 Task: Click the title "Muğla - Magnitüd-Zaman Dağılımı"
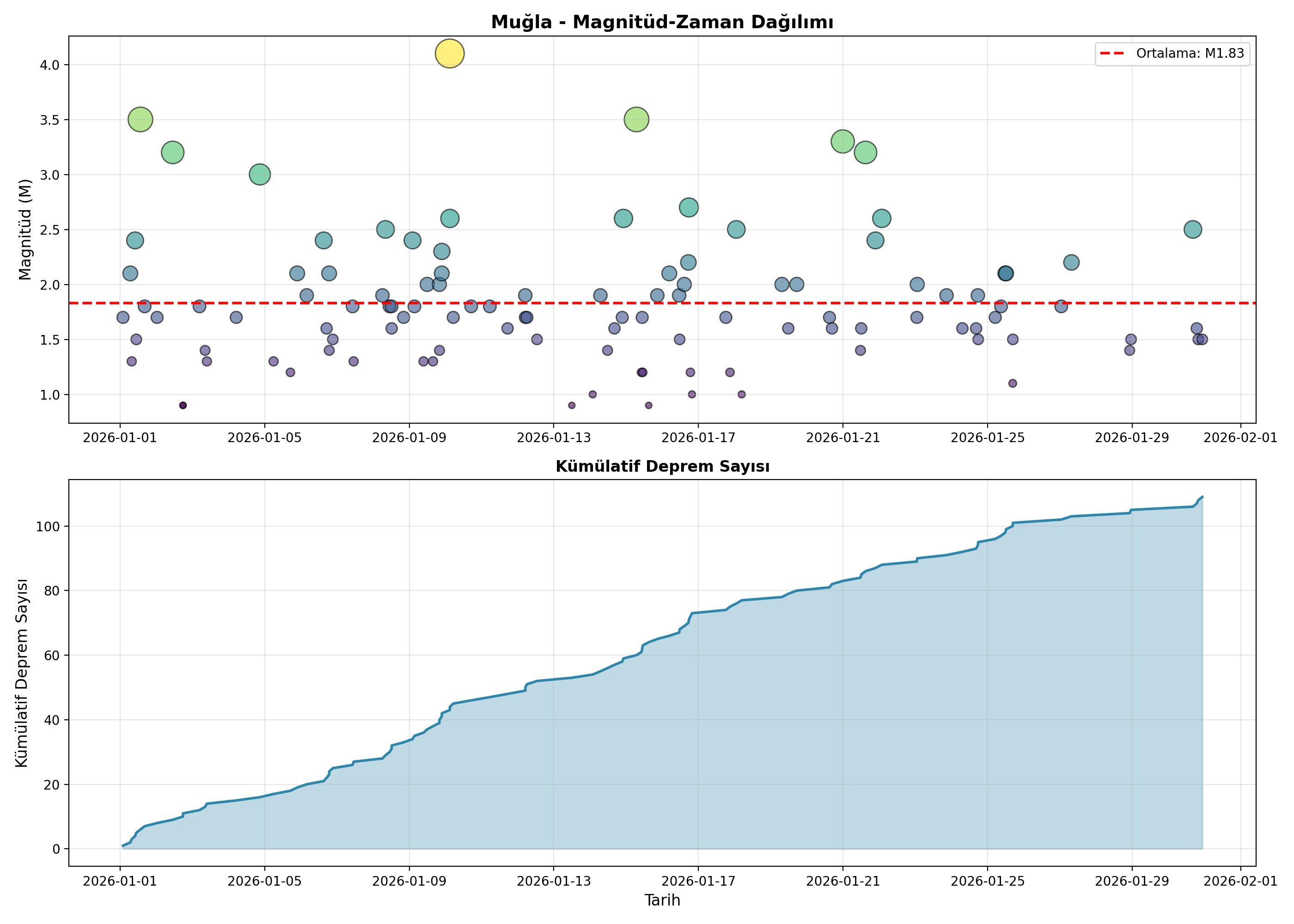pyautogui.click(x=662, y=22)
